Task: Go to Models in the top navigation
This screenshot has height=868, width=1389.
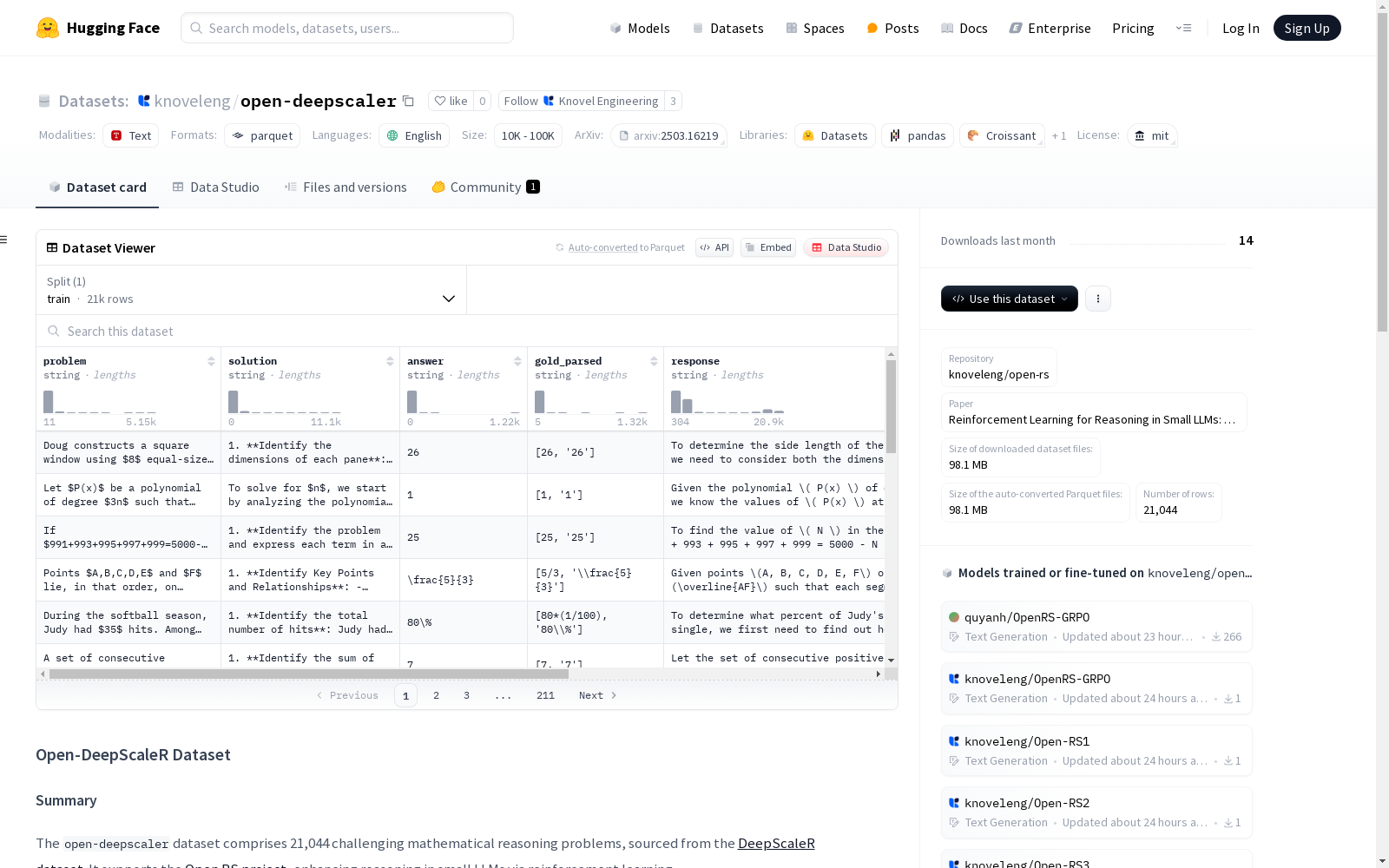Action: (640, 28)
